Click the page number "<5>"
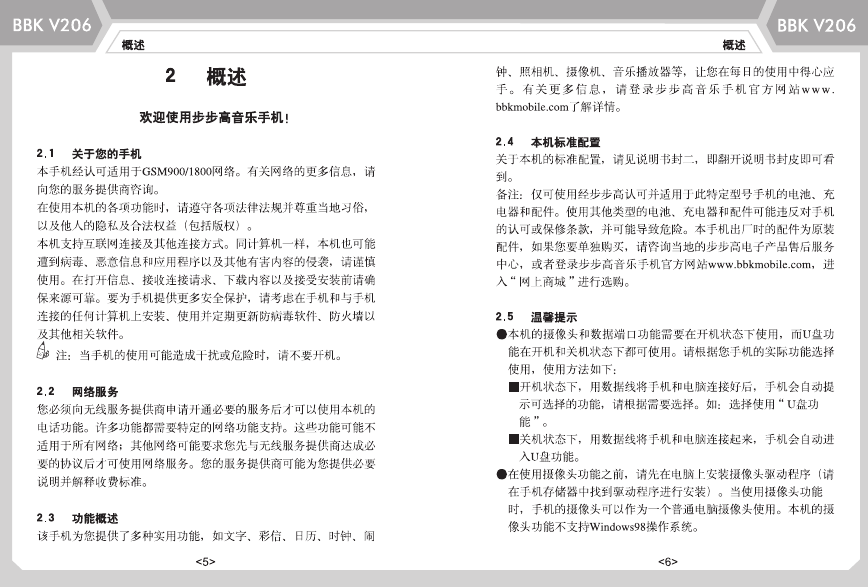 (x=205, y=562)
